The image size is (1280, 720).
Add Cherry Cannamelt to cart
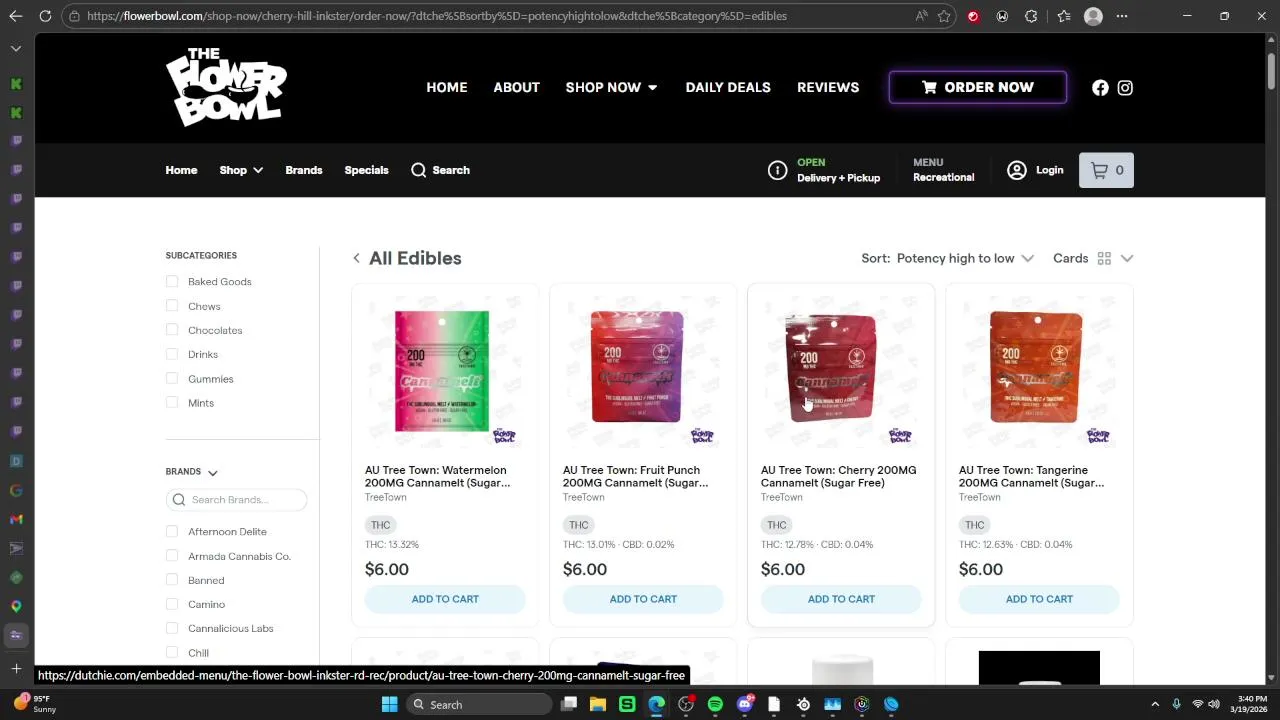841,599
